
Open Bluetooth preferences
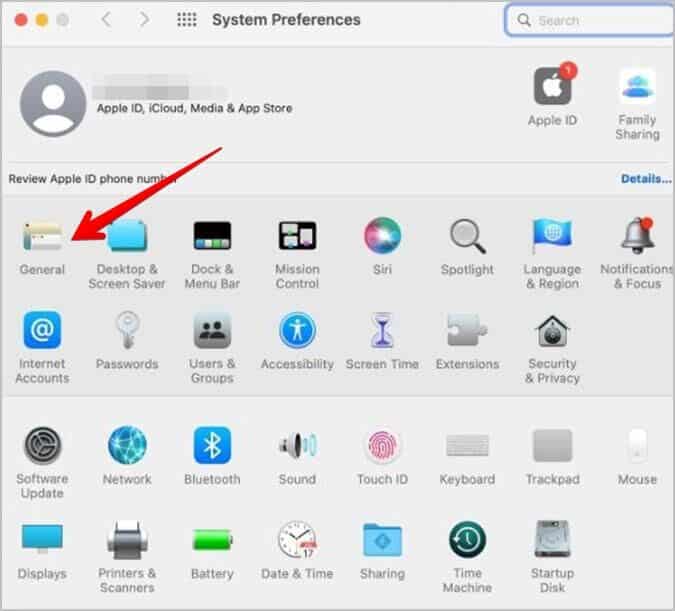click(212, 445)
